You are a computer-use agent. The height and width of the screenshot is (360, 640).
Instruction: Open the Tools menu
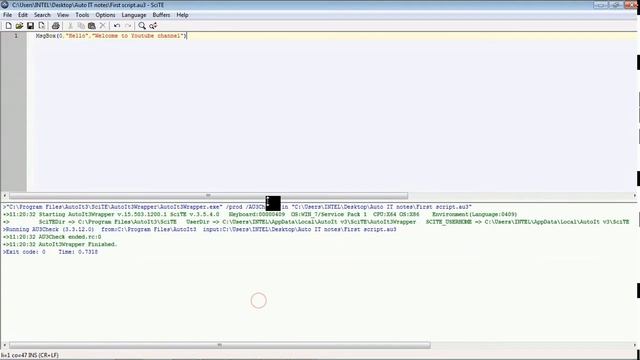click(x=82, y=15)
